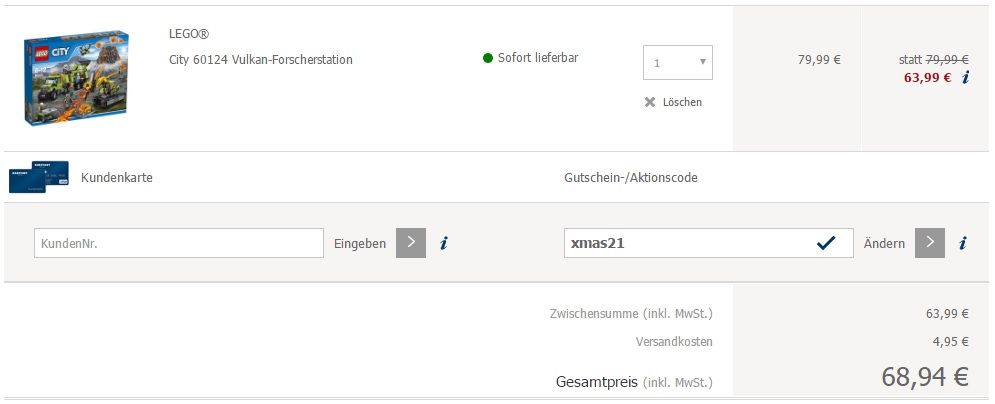The width and height of the screenshot is (995, 404).
Task: Click the Versandkosten amount 4,95 €
Action: tap(951, 342)
